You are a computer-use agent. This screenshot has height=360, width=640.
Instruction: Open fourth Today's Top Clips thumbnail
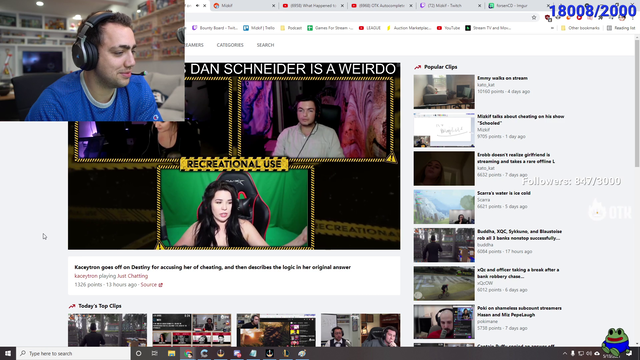point(360,330)
